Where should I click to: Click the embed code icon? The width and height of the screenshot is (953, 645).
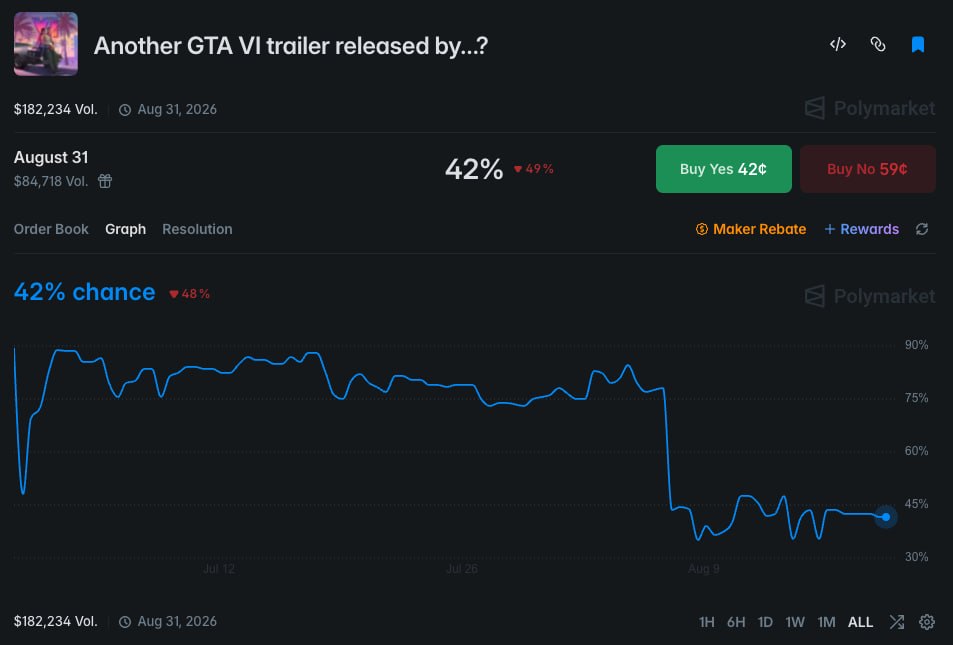(x=838, y=44)
